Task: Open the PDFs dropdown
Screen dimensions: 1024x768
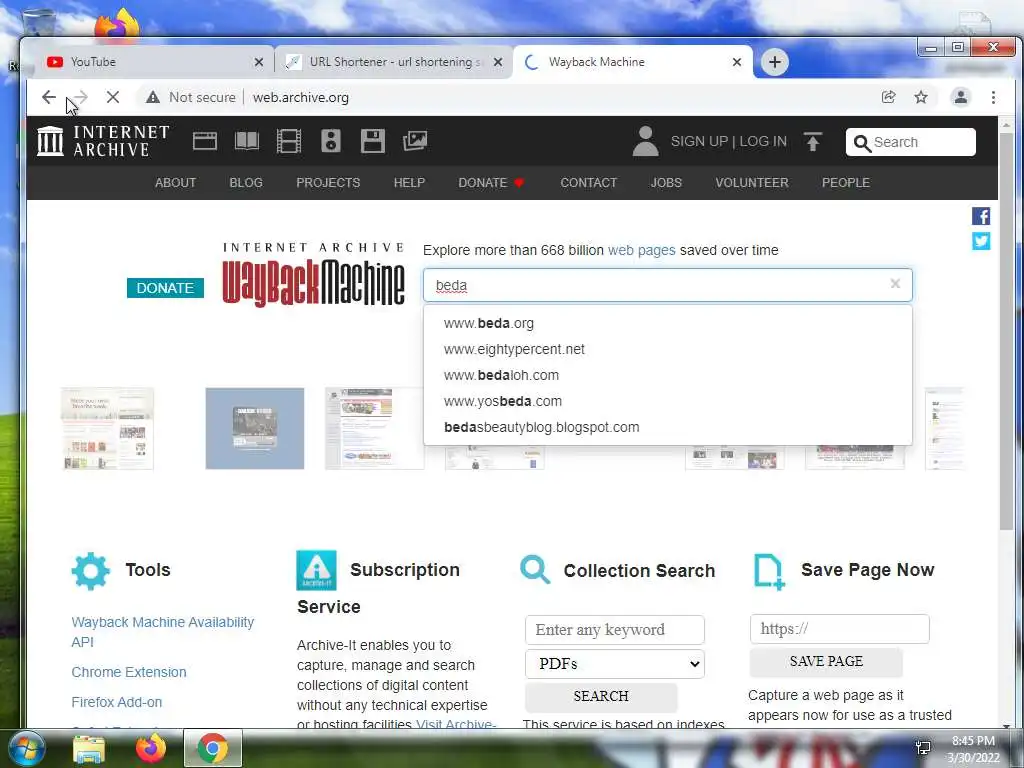Action: tap(615, 664)
